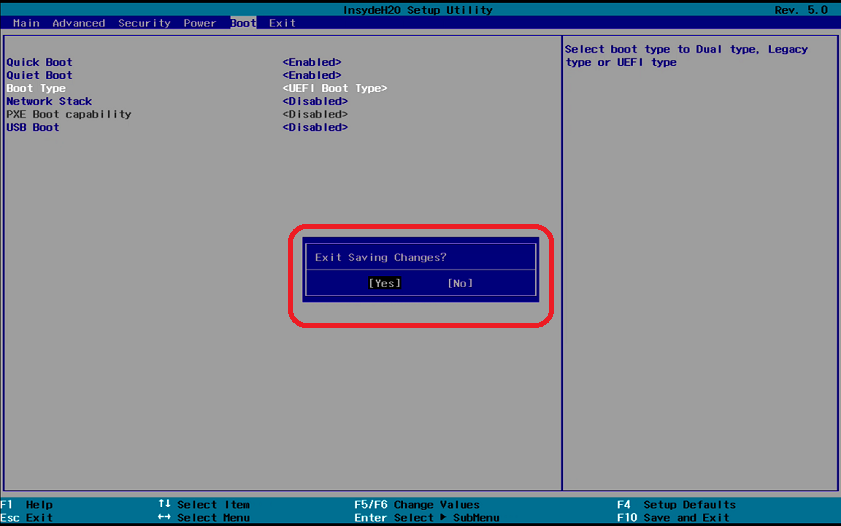Toggle Quiet Boot Enabled value
This screenshot has width=841, height=526.
[x=311, y=75]
